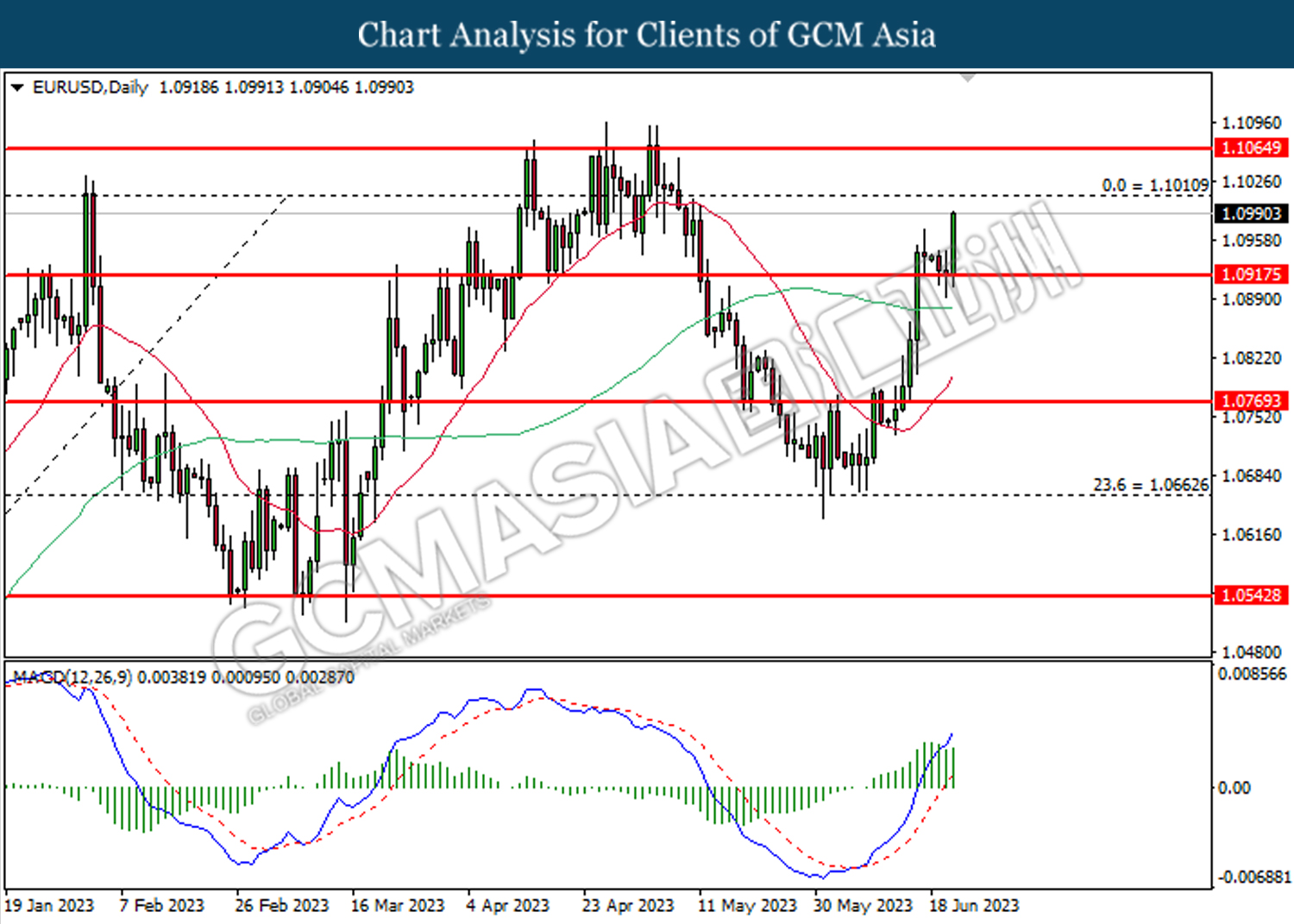Click the Fibonacci label 0.0 = 1.10109
Viewport: 1294px width, 924px height.
pyautogui.click(x=1155, y=185)
